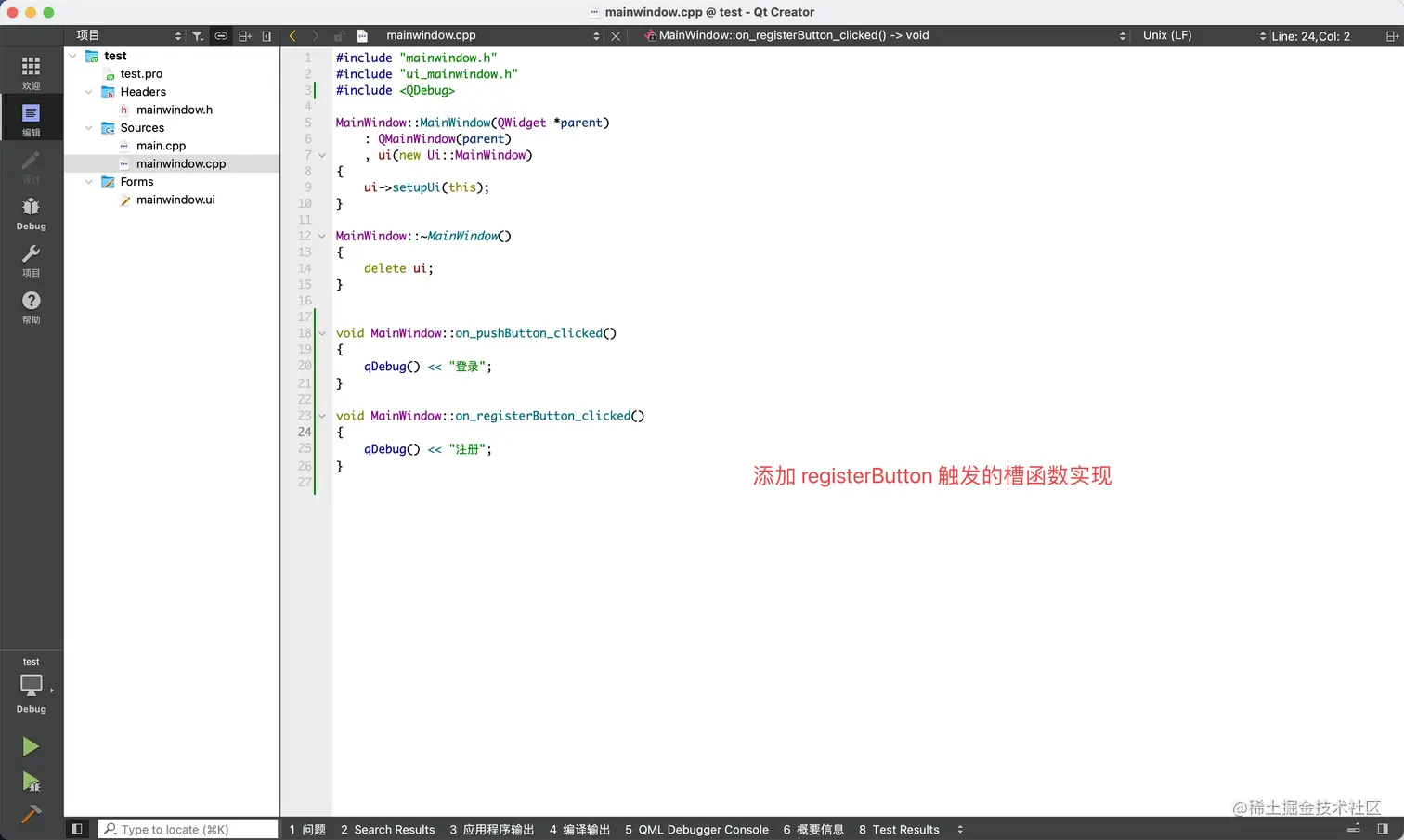The width and height of the screenshot is (1404, 840).
Task: Toggle synchronize with editor link icon
Action: click(x=221, y=36)
